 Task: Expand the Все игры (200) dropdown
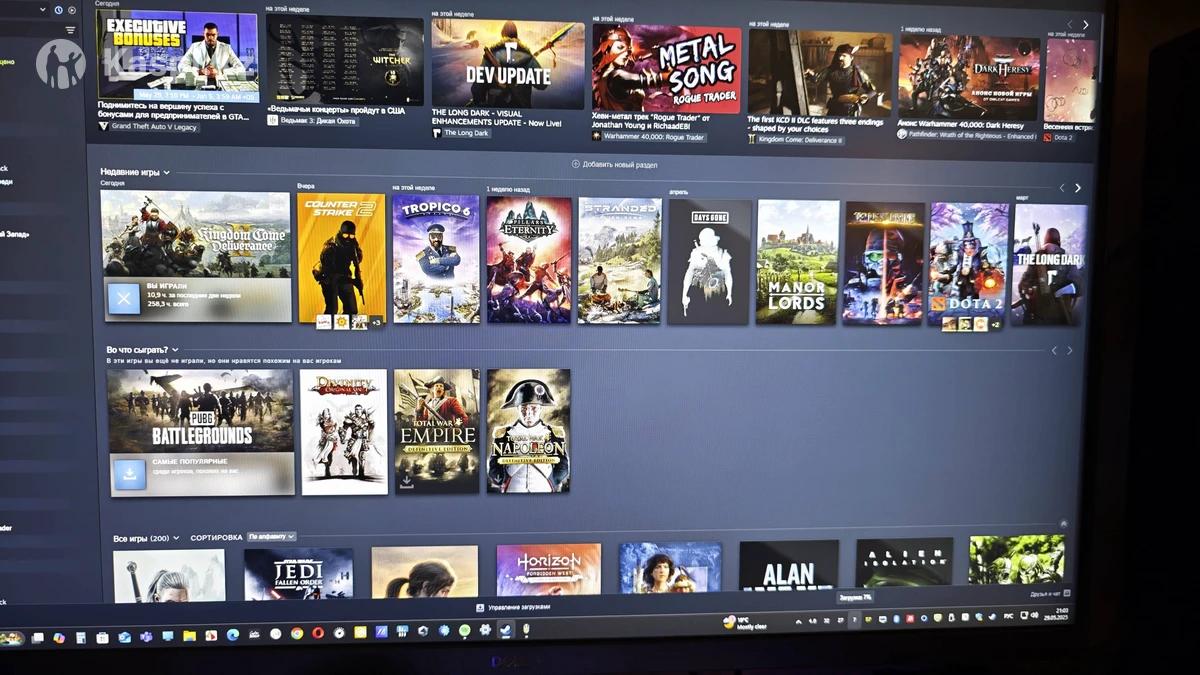(176, 538)
